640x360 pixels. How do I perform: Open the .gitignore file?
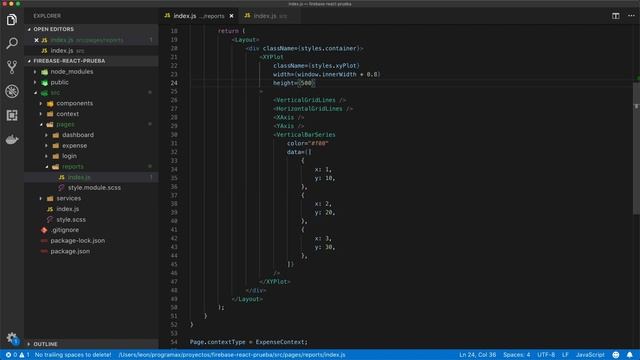[91, 230]
